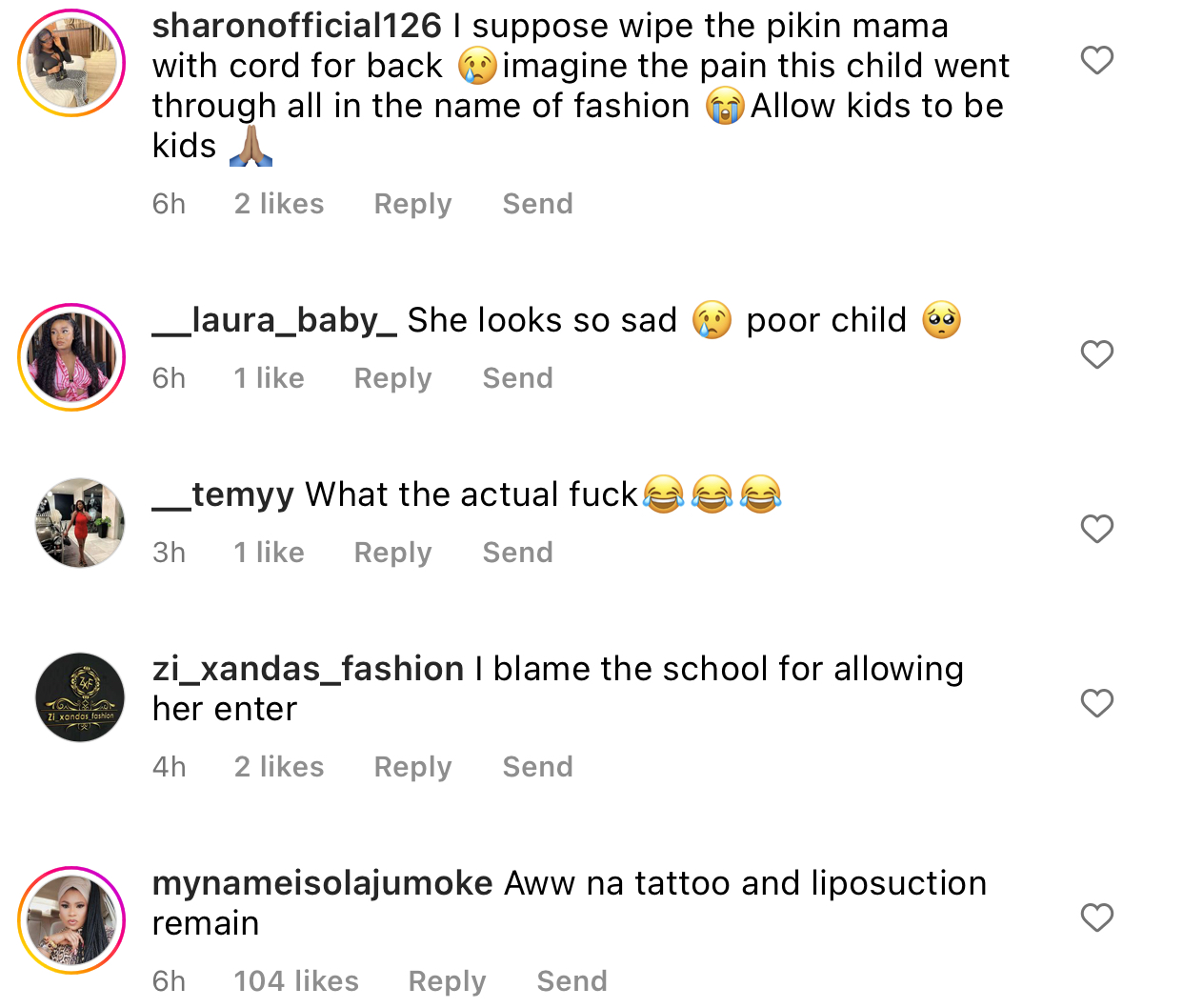Reply to mynameisolajumoke's comment
This screenshot has width=1183, height=1008.
click(x=447, y=981)
